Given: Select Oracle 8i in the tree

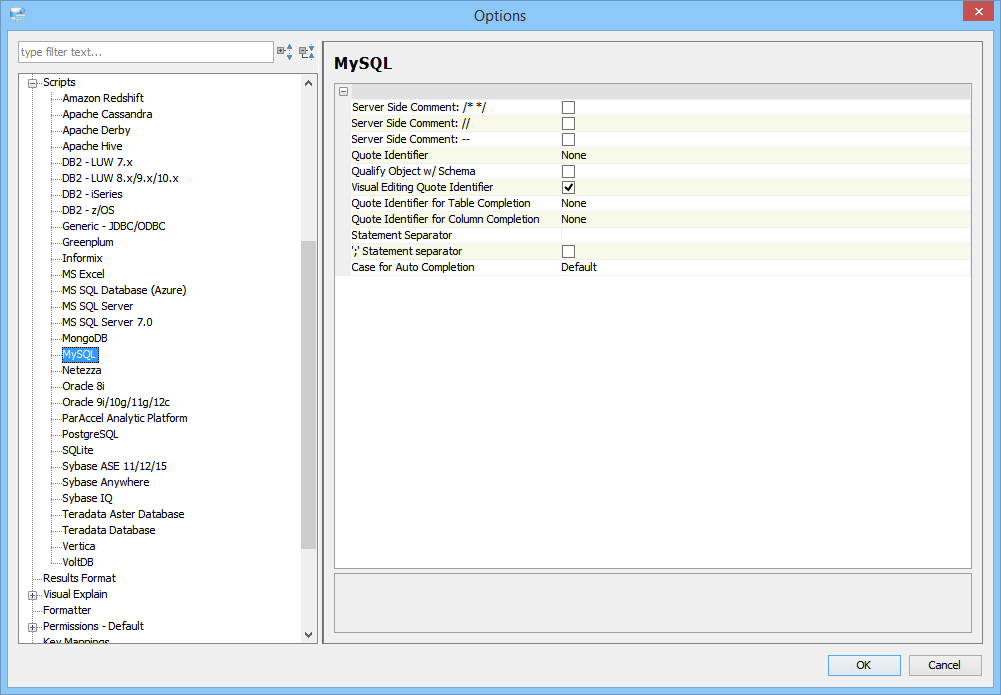Looking at the screenshot, I should click(x=83, y=385).
